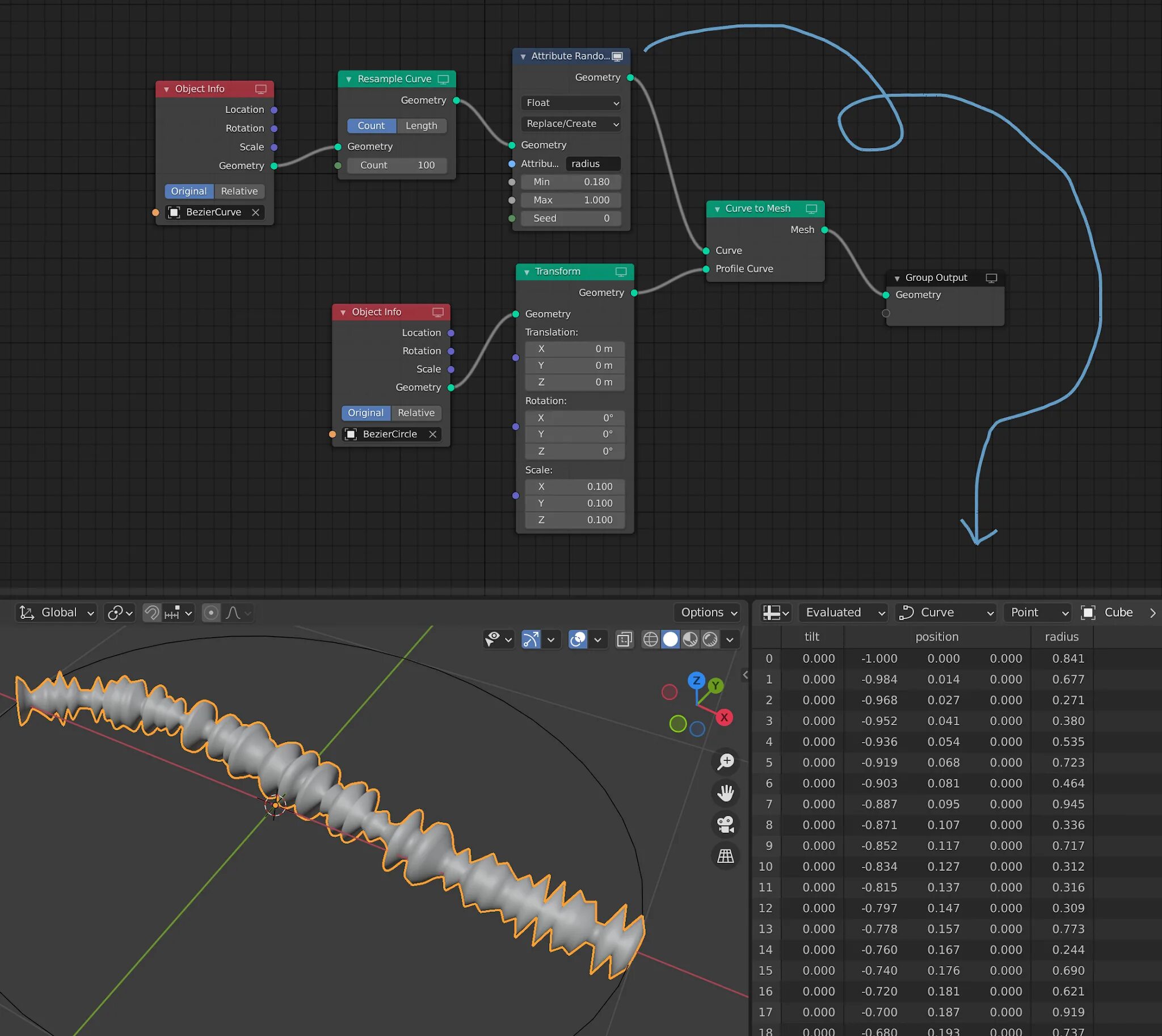Select Relative on BezierCurve Object Info node
Image resolution: width=1162 pixels, height=1036 pixels.
coord(239,191)
